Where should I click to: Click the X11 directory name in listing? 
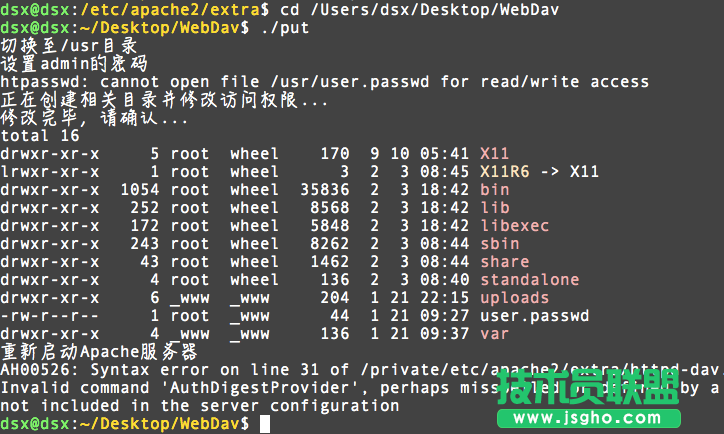coord(494,154)
